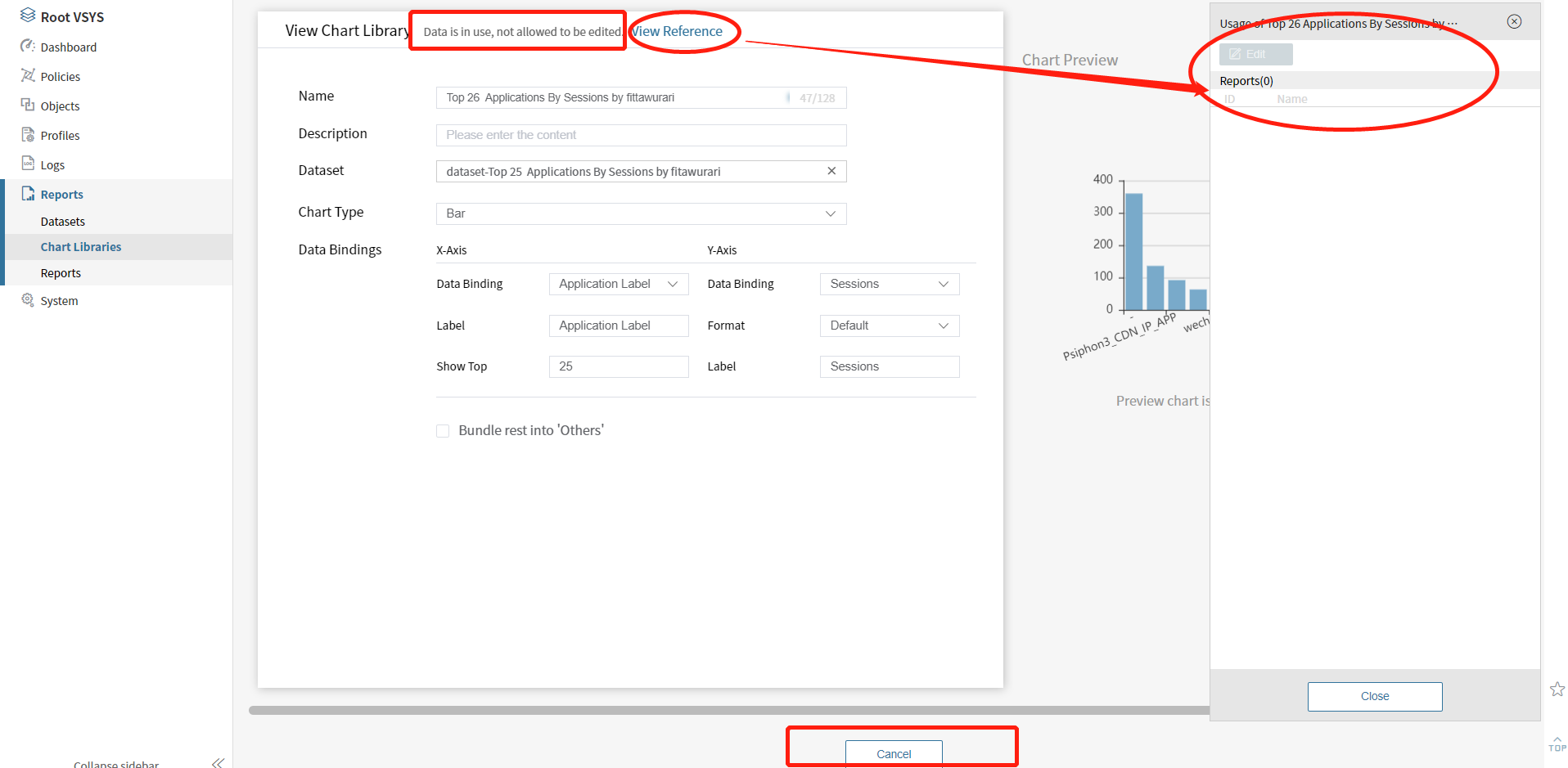Screen dimensions: 1568x768
Task: Open the Chart Type Bar dropdown
Action: pyautogui.click(x=641, y=213)
